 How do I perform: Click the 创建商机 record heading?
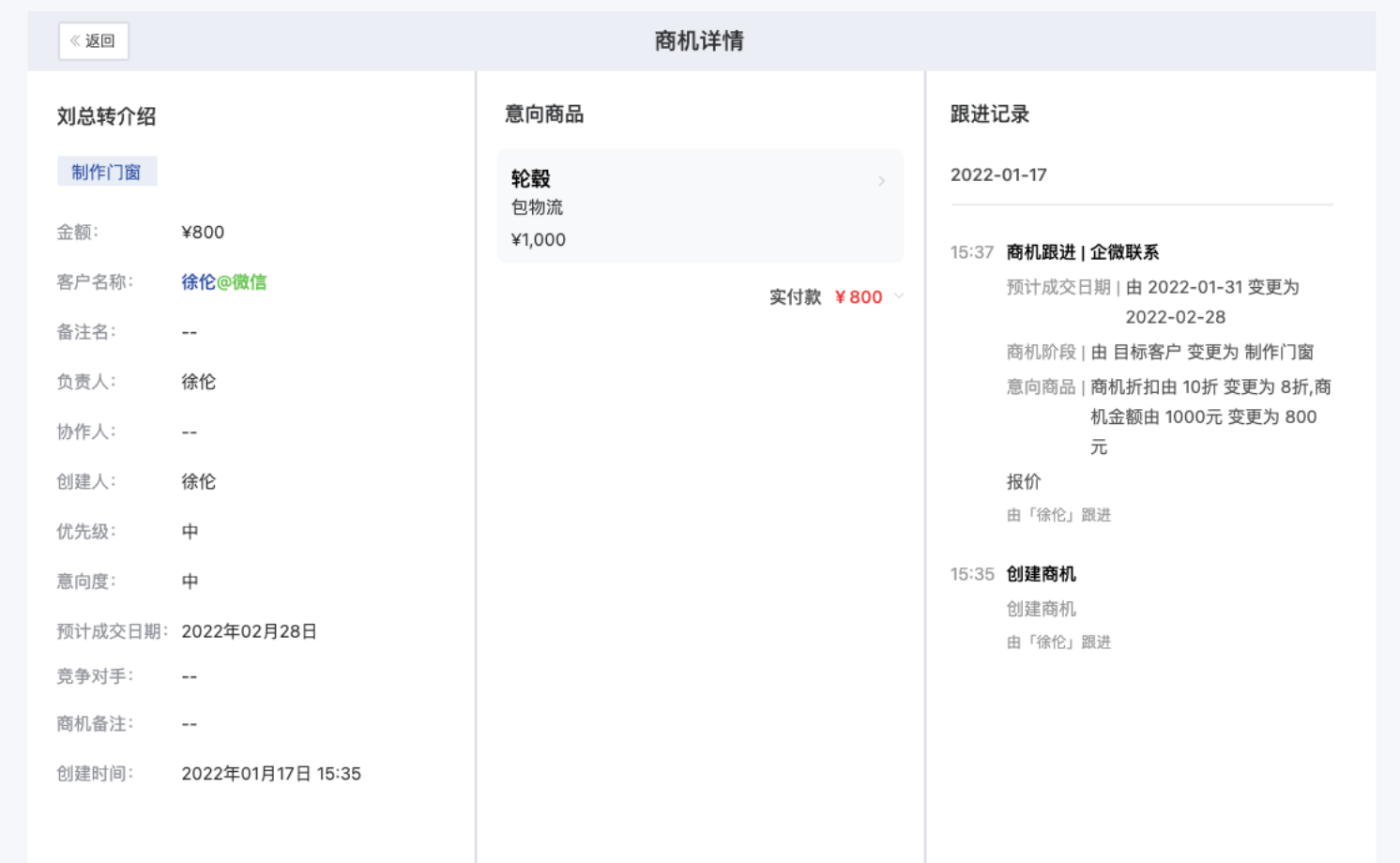point(1042,574)
